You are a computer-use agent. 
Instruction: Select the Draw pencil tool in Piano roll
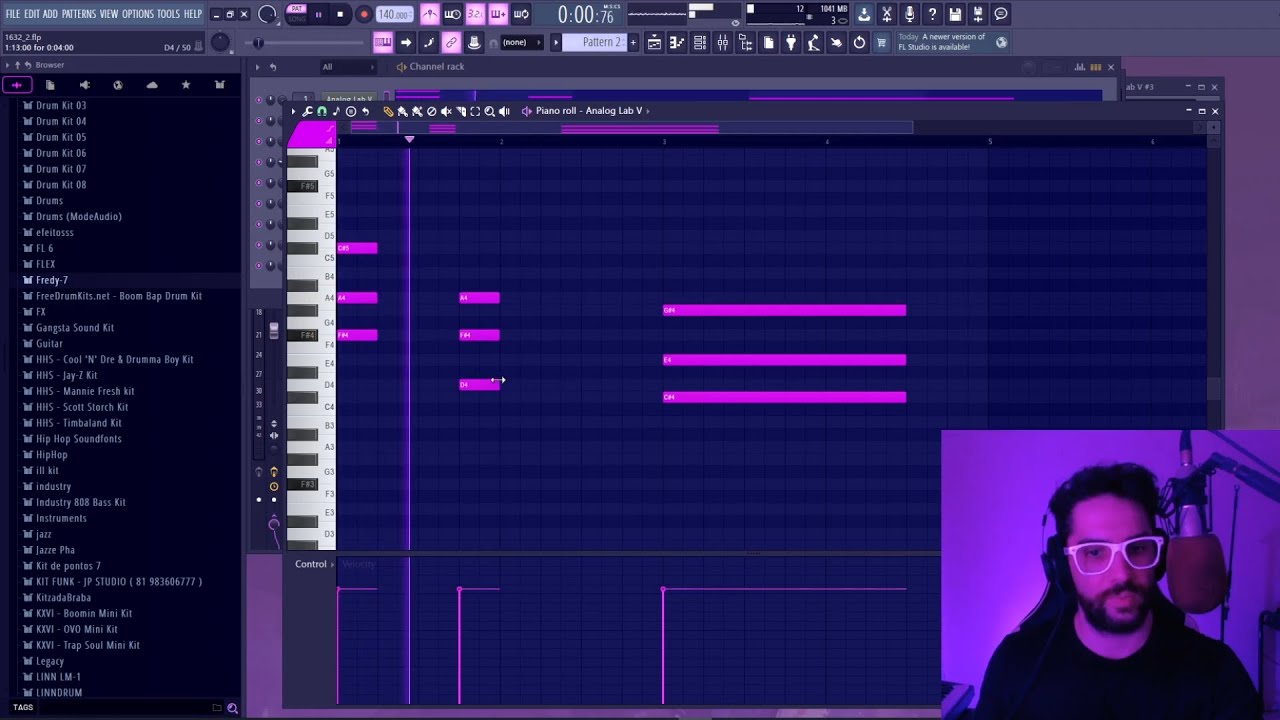(x=389, y=111)
